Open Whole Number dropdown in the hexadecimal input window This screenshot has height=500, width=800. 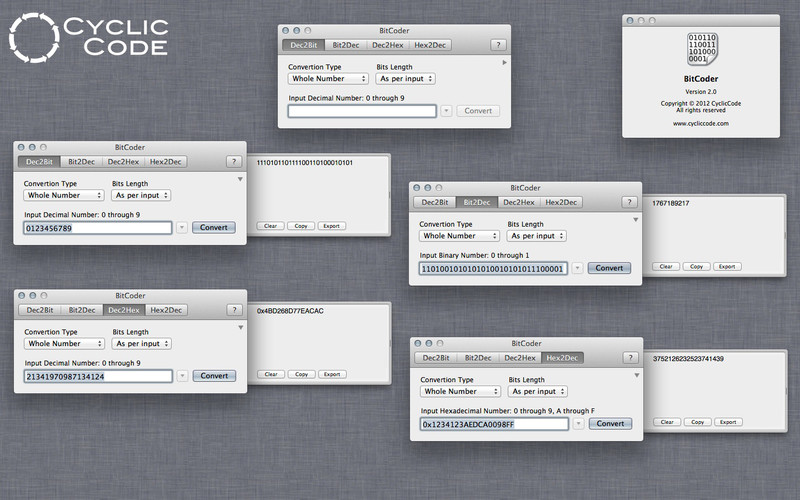click(460, 391)
